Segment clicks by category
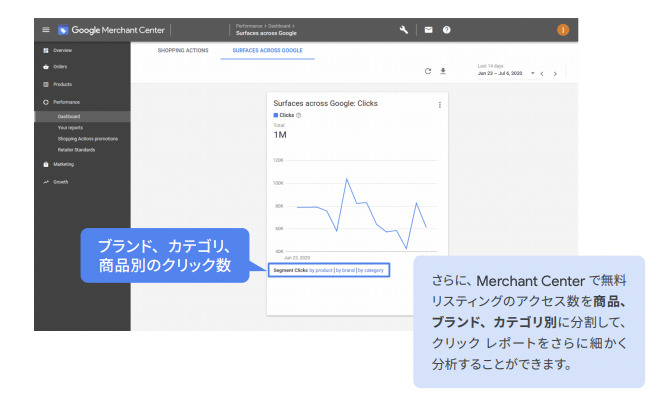Image resolution: width=666 pixels, height=402 pixels. pos(370,270)
